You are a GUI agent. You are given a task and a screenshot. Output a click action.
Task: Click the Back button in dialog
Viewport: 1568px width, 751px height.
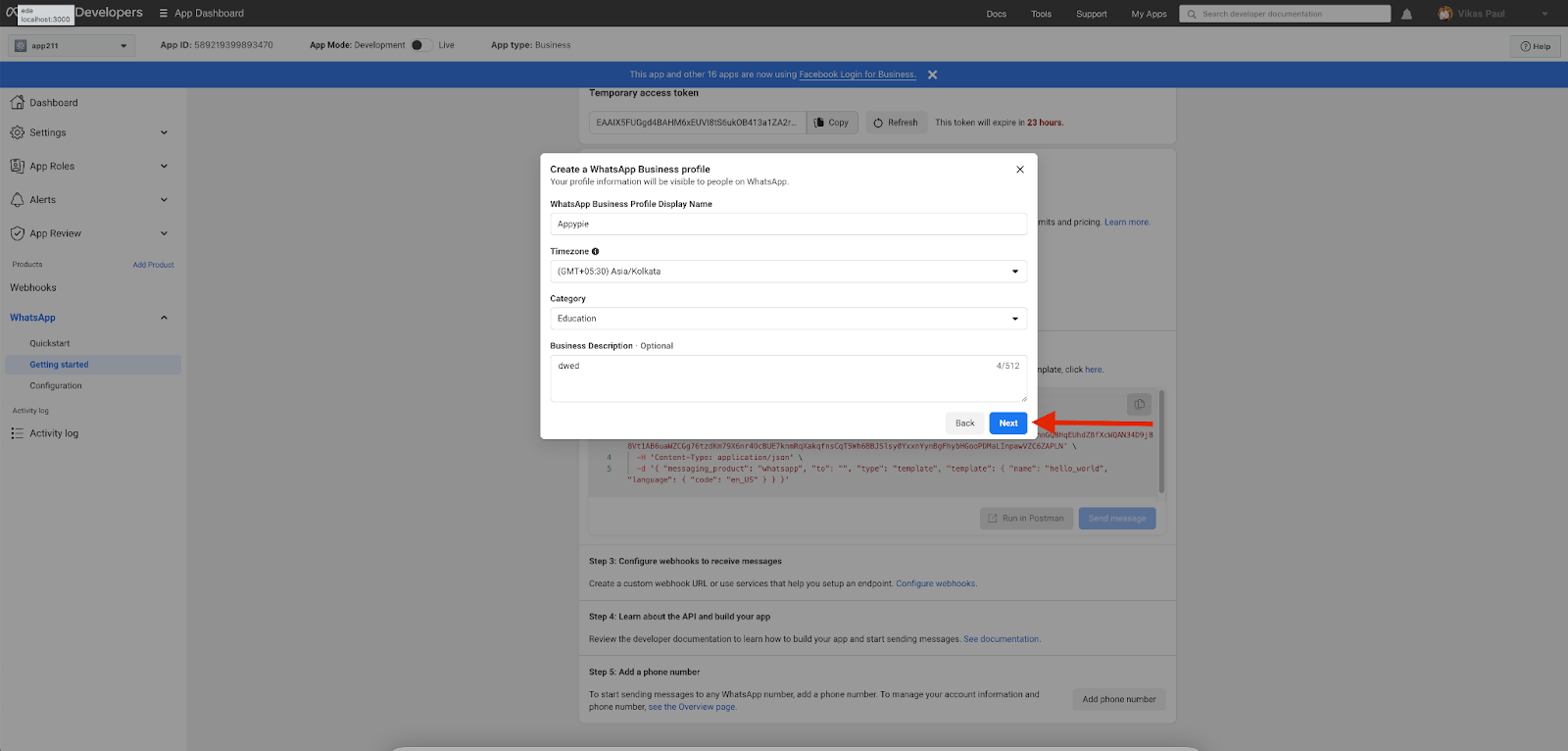pos(965,423)
